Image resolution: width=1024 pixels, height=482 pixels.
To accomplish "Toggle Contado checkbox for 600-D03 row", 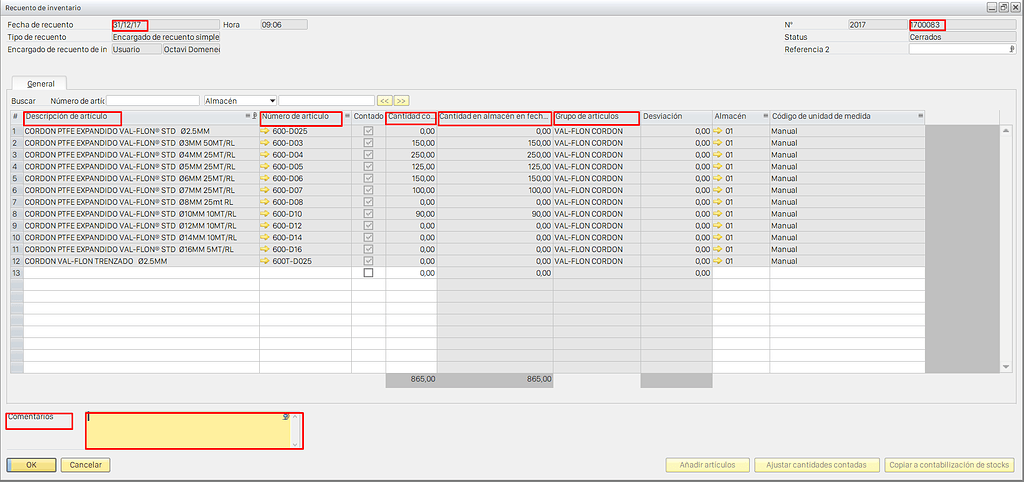I will pos(368,143).
